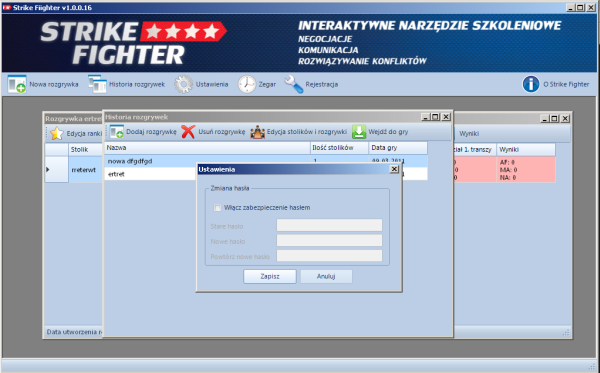Click Wejdź do gry download icon
Screen dimensions: 600x373
359,132
